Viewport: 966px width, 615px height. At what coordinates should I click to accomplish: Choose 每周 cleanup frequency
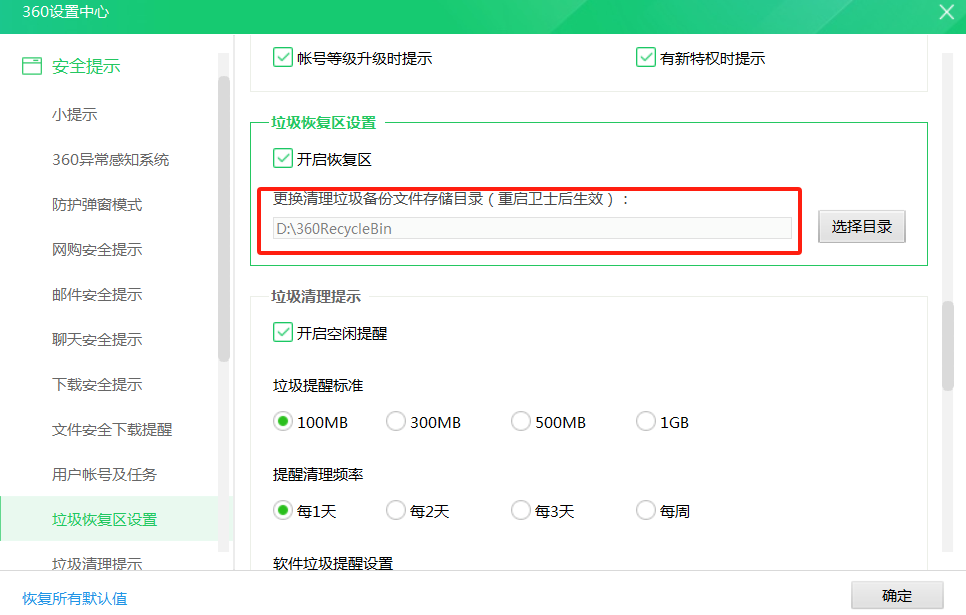pos(646,510)
